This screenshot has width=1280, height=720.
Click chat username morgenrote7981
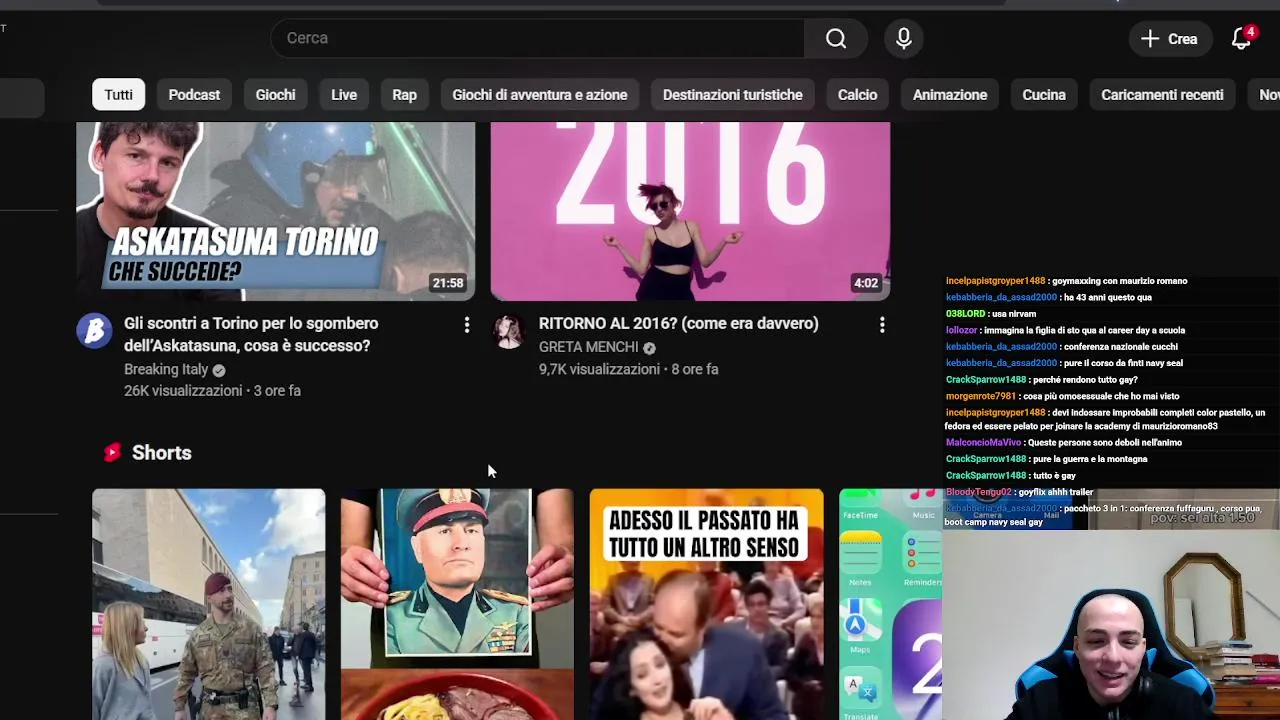point(980,396)
